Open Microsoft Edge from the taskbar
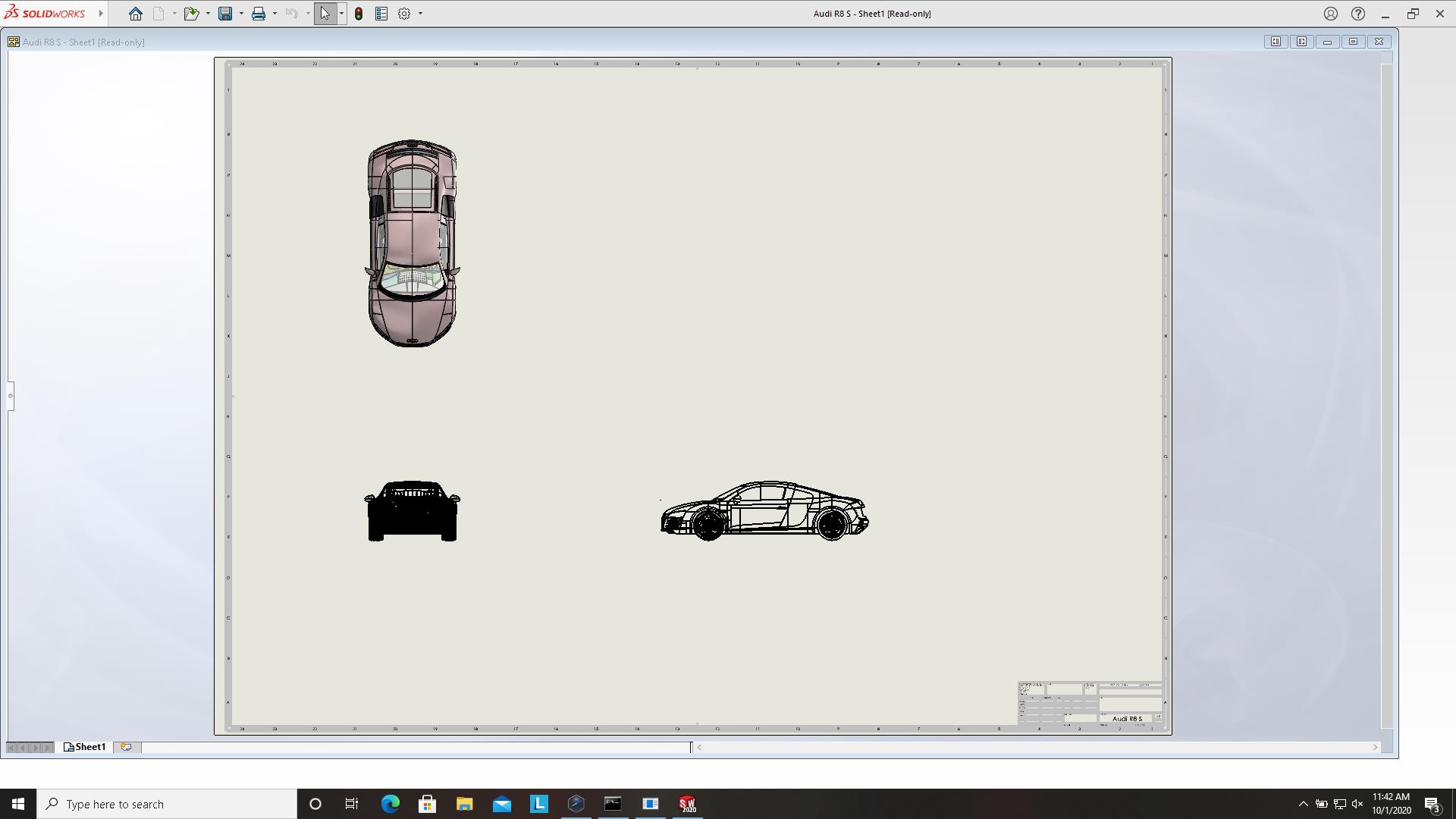Screen dimensions: 1456x819 390,804
